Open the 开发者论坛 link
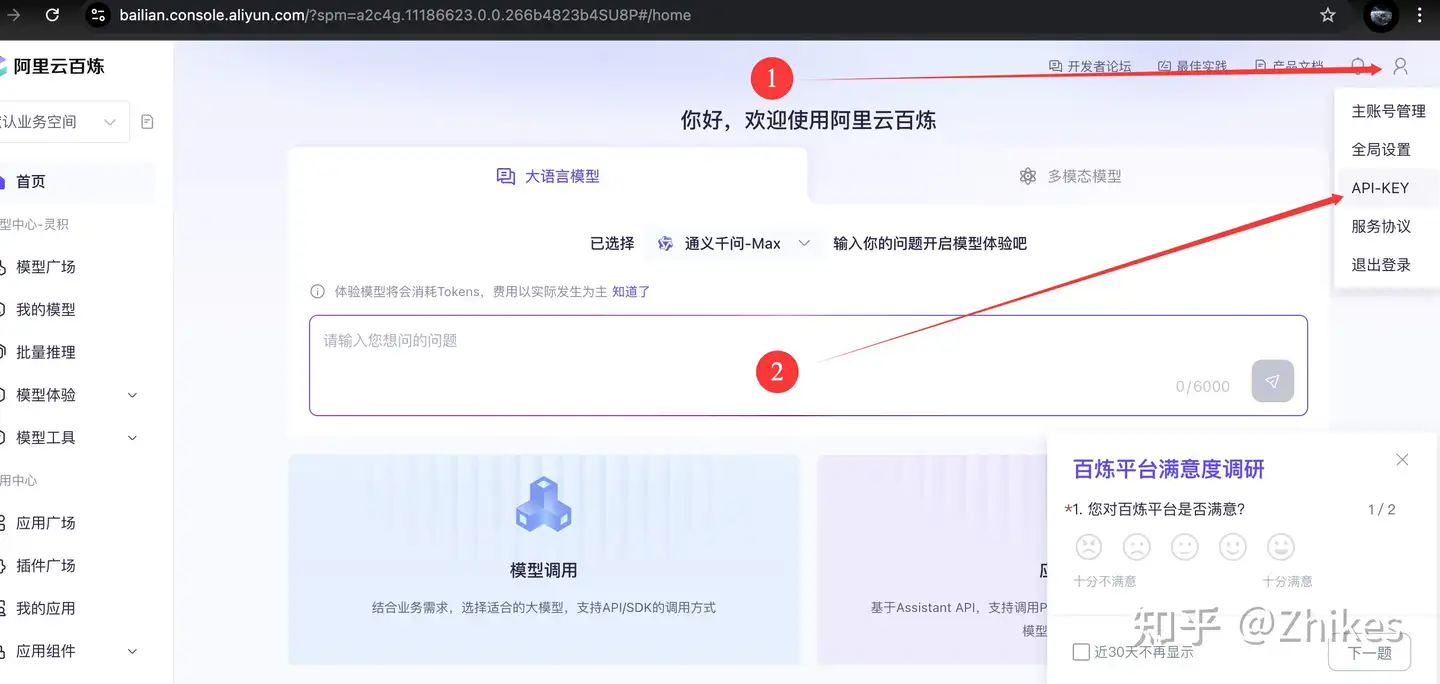 1090,67
